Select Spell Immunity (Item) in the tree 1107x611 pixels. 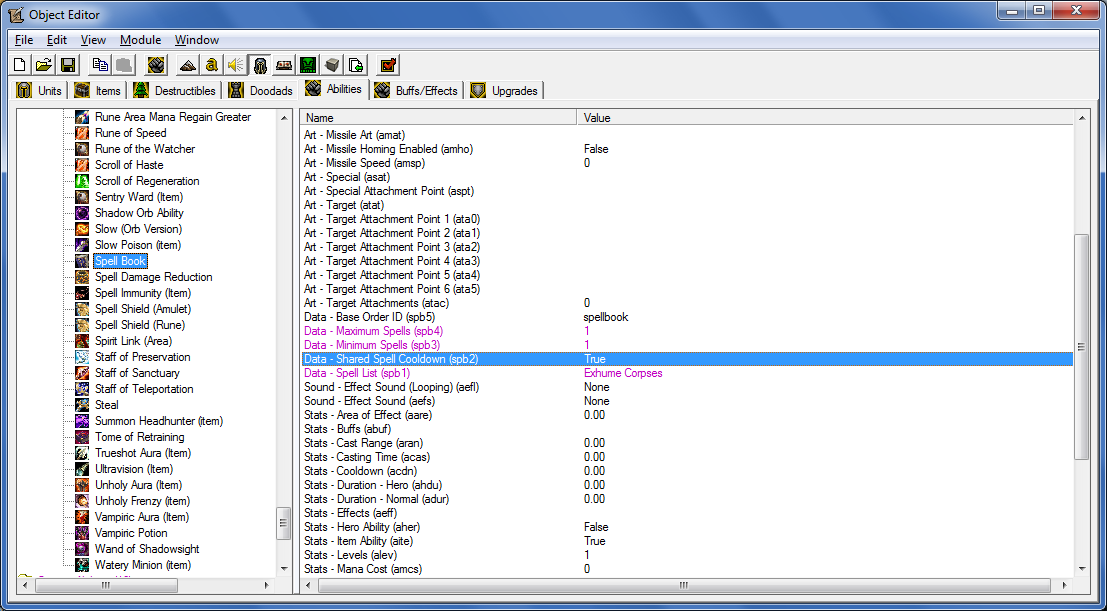coord(143,293)
